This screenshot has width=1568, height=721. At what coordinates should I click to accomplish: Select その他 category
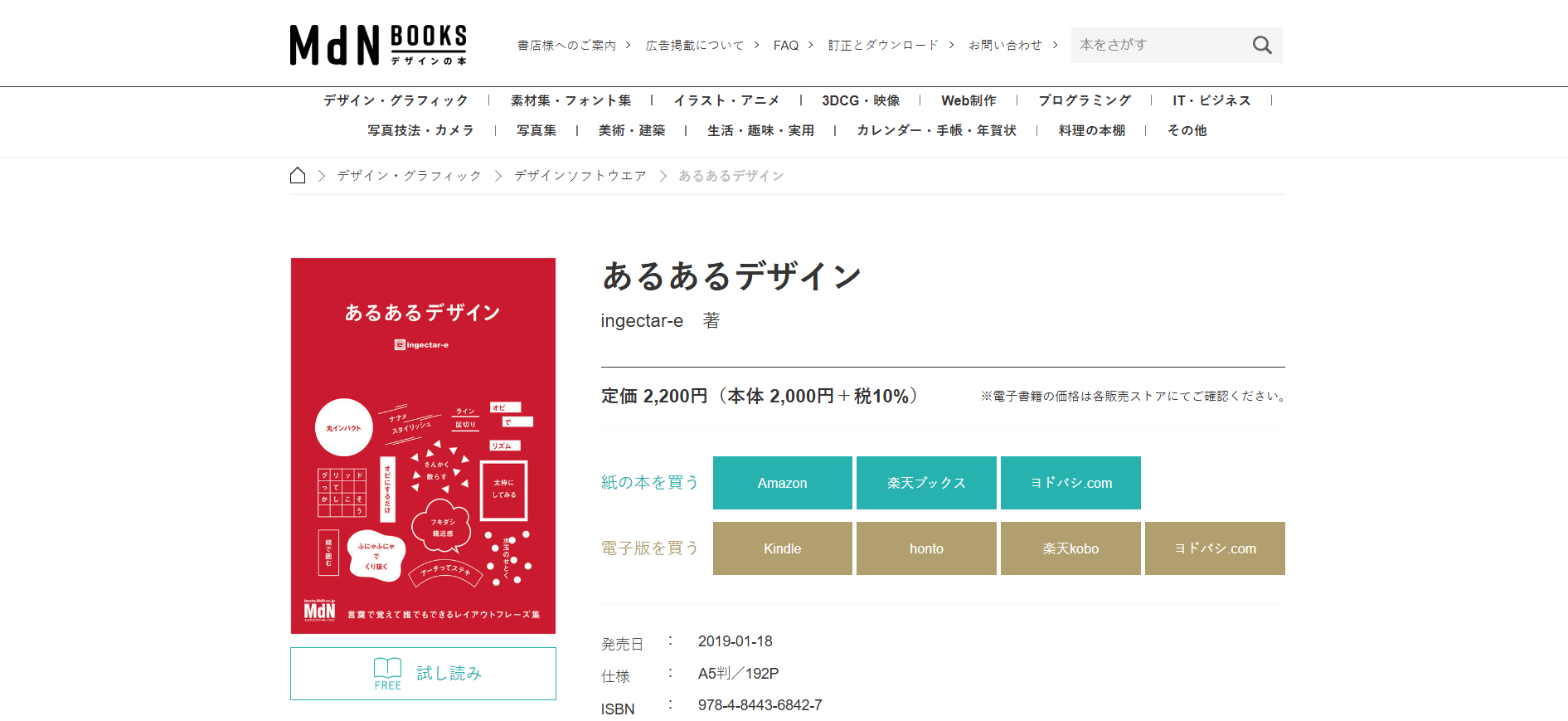tap(1187, 130)
